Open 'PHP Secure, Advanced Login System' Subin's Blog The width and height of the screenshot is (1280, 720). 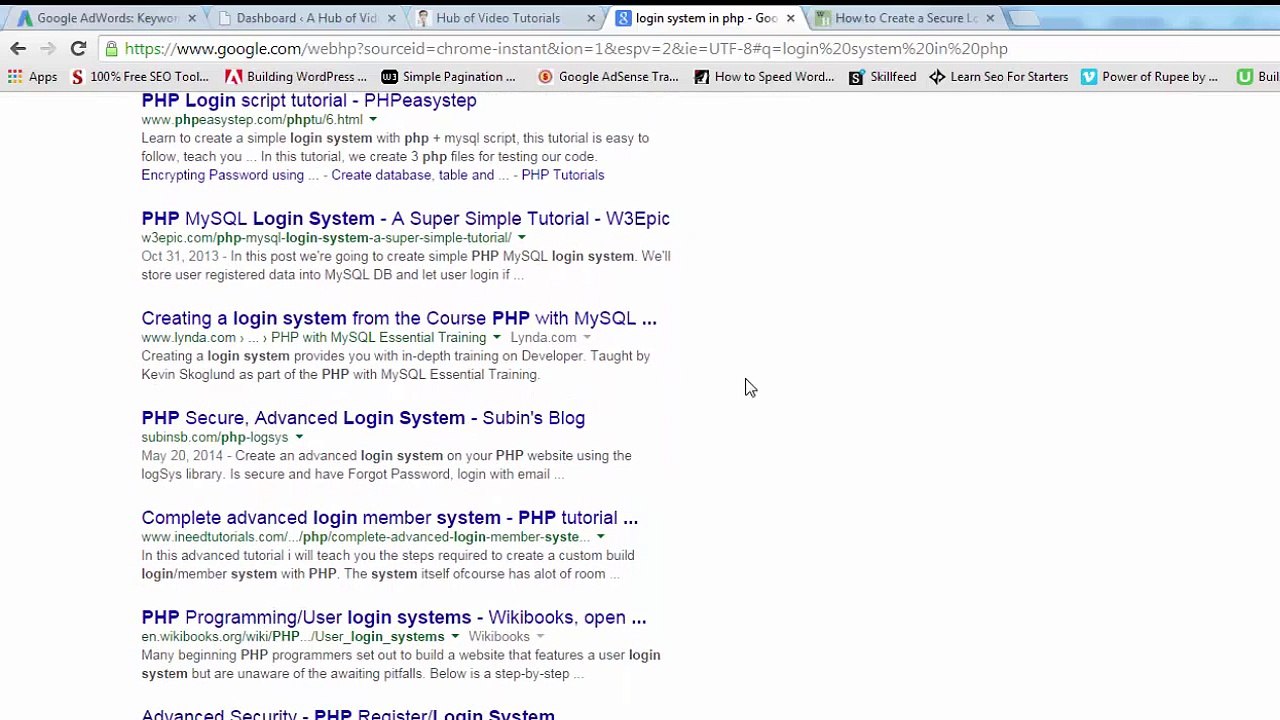point(363,418)
